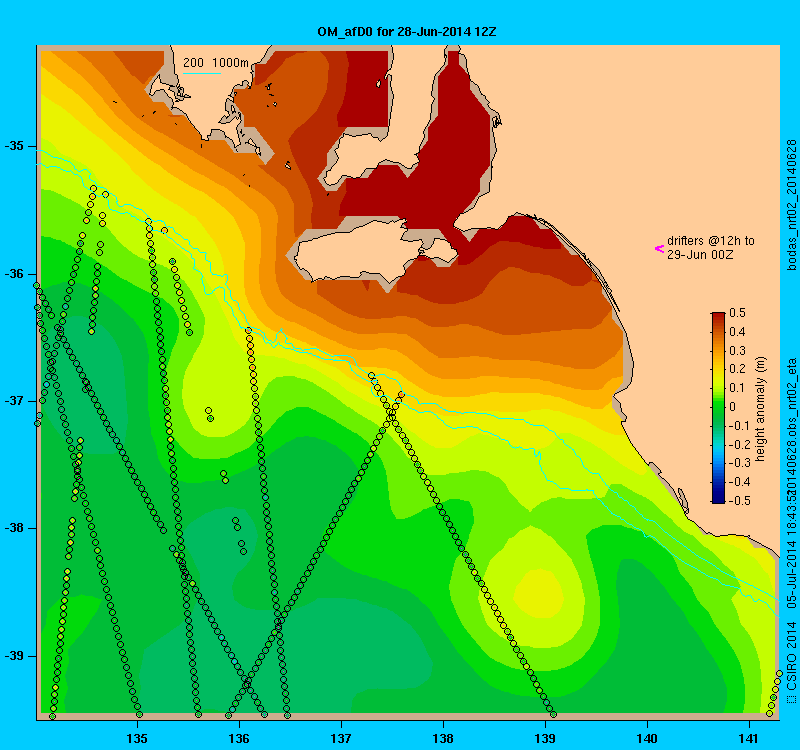
Task: Click the 'bodas_nrt02_20140628' vertical label
Action: [x=791, y=205]
